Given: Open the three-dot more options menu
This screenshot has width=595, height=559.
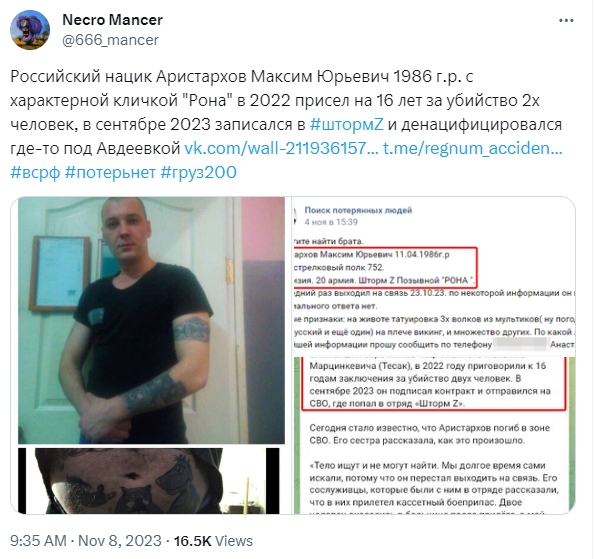Looking at the screenshot, I should 566,20.
